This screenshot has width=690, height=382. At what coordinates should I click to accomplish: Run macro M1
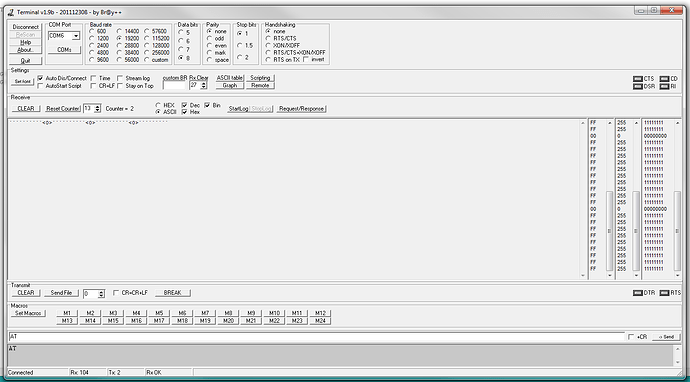click(x=67, y=313)
